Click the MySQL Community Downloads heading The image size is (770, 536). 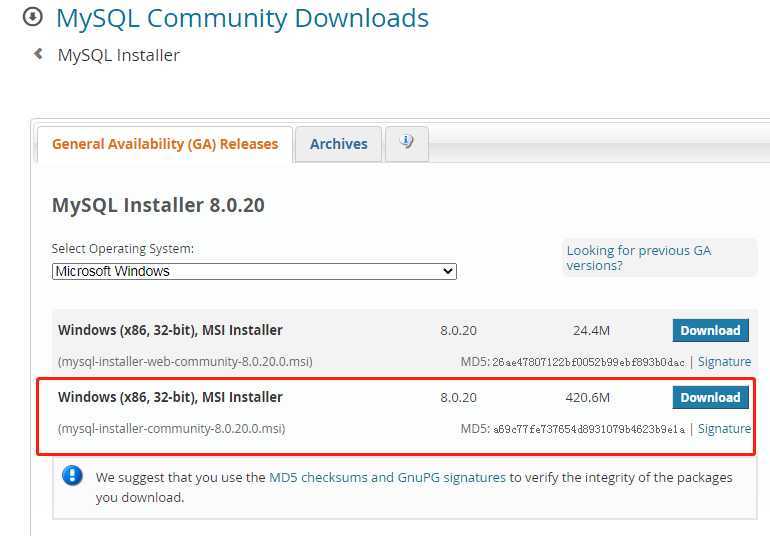[x=243, y=18]
